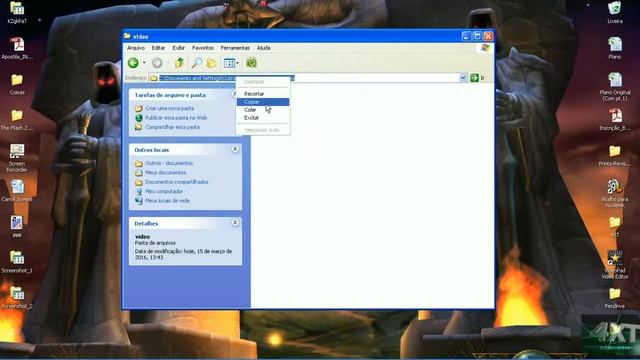Click Publicar esta pasta na Web
640x360 pixels.
(x=176, y=118)
